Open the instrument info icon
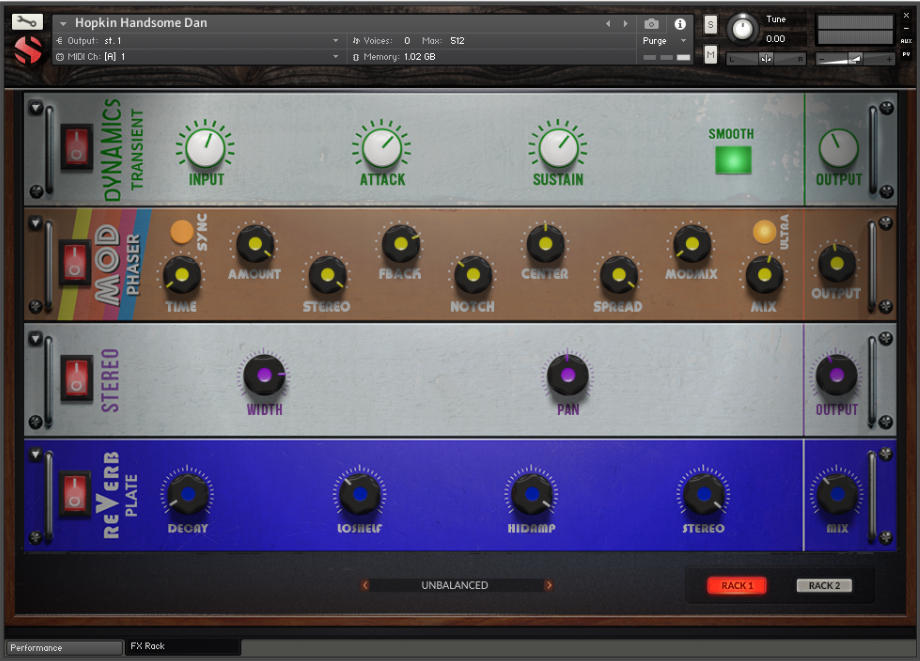 [681, 24]
